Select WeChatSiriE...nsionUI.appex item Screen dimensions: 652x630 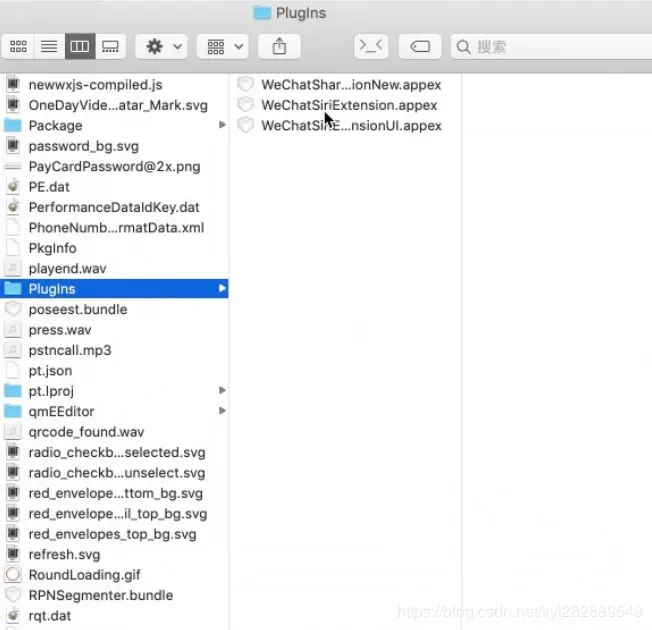(x=345, y=126)
